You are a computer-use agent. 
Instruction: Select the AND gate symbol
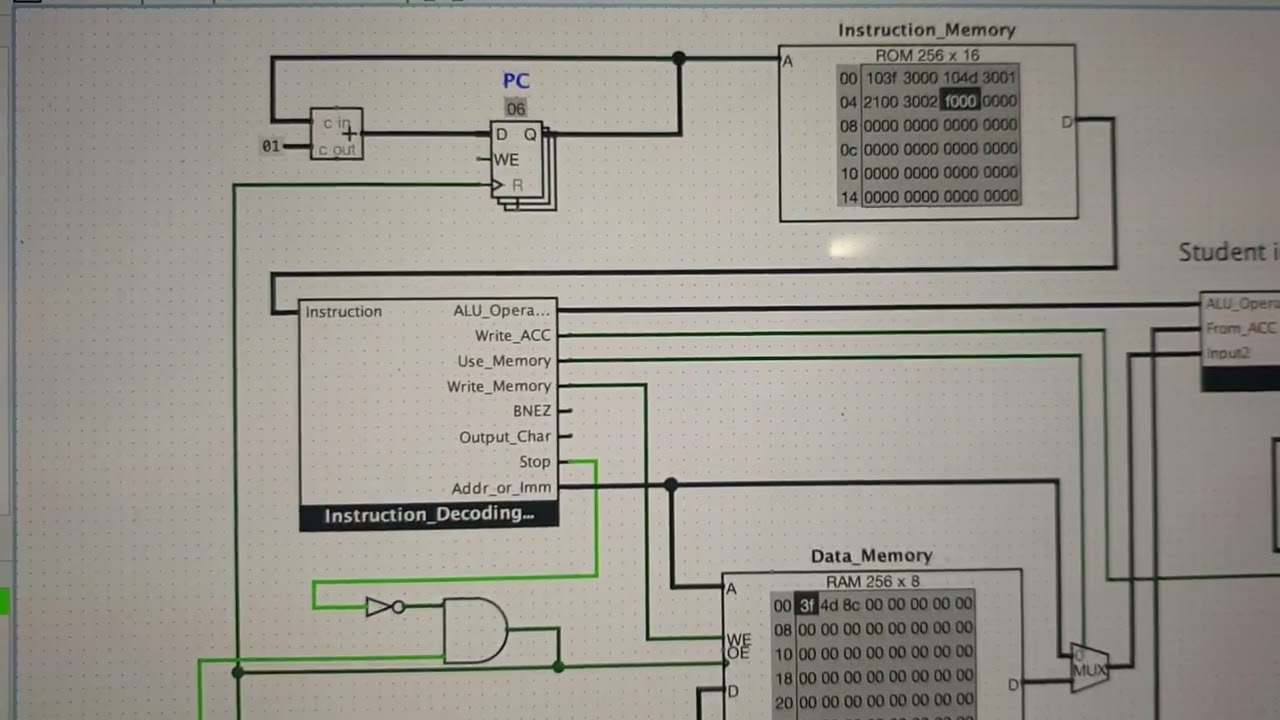point(475,630)
